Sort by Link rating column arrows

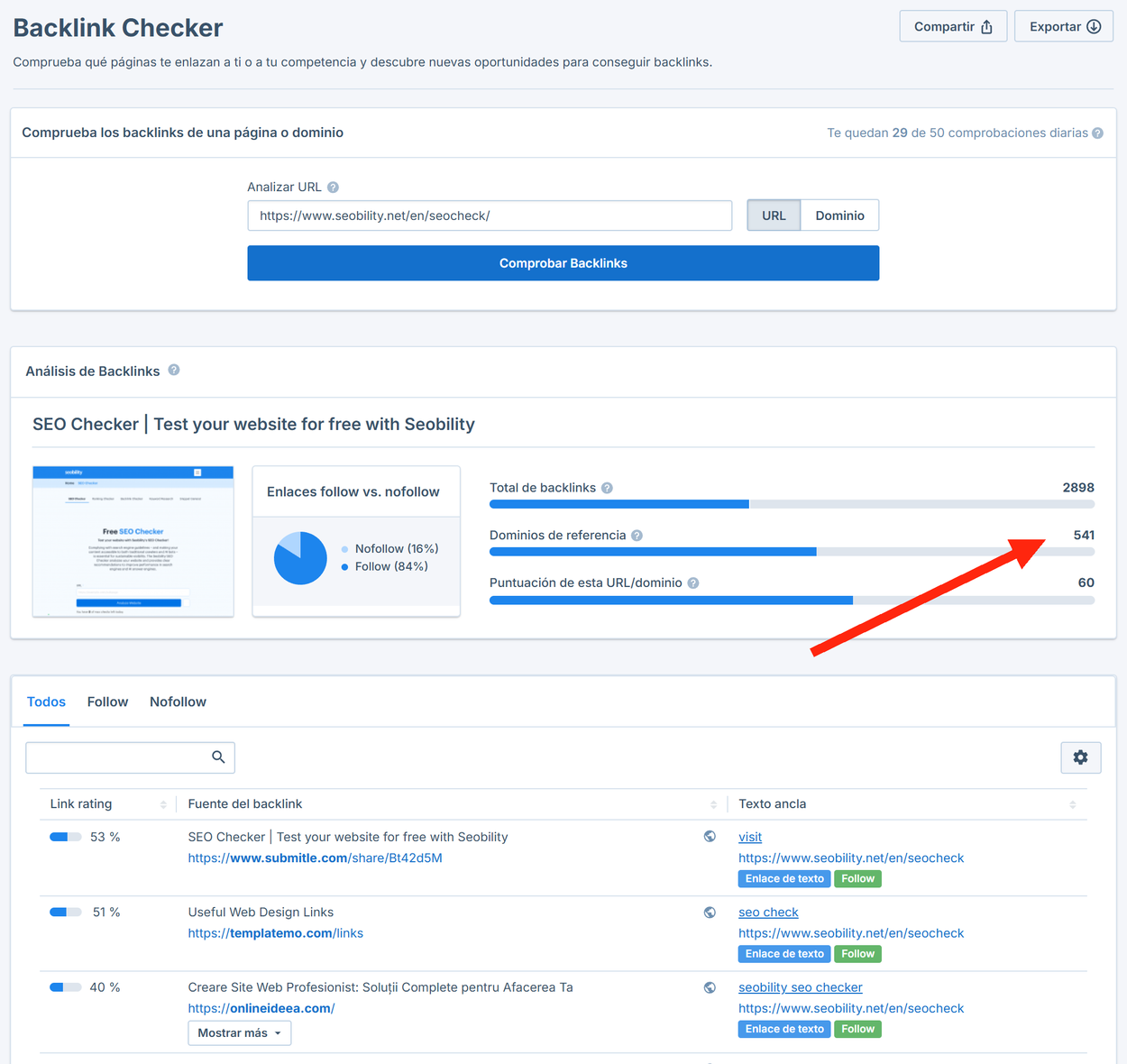click(x=163, y=804)
